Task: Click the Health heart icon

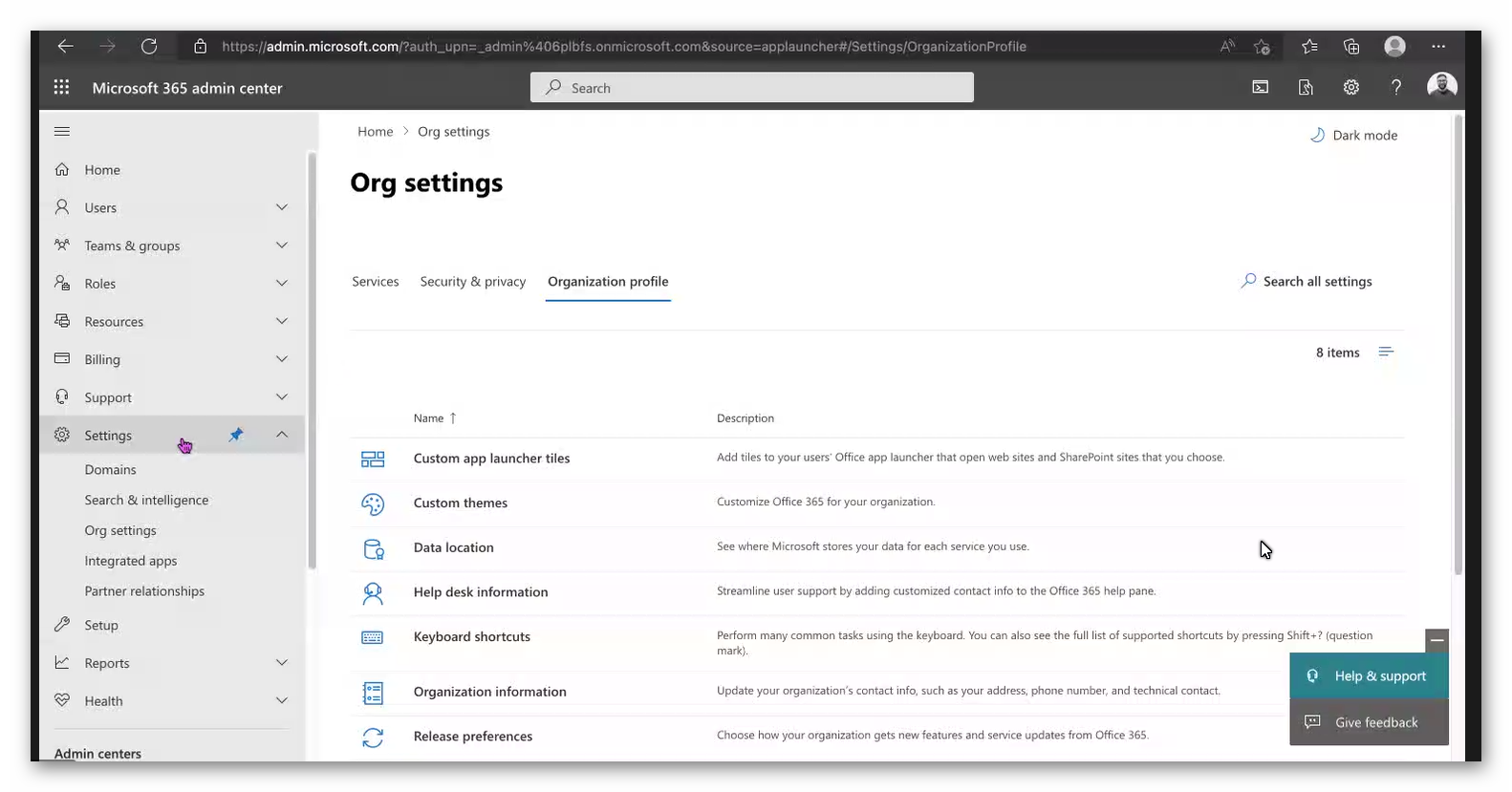Action: [x=62, y=700]
